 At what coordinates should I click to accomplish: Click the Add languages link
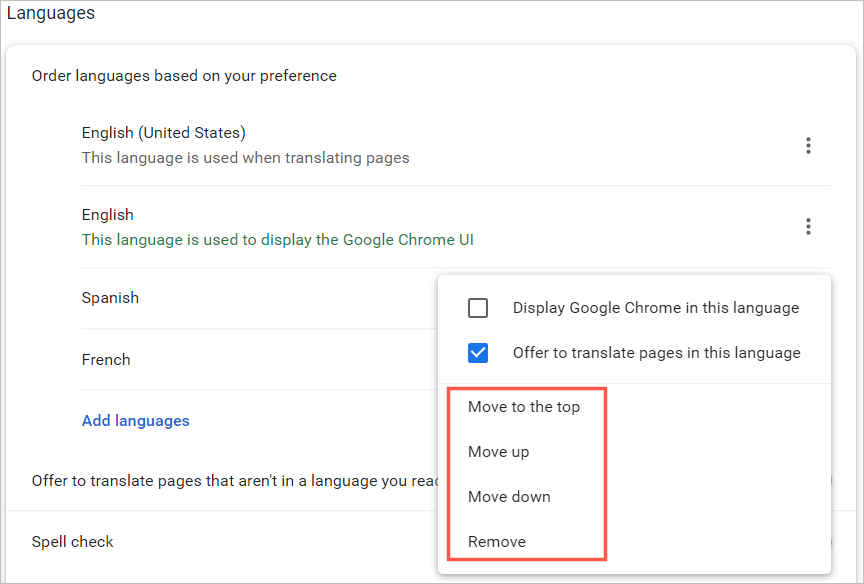(136, 421)
